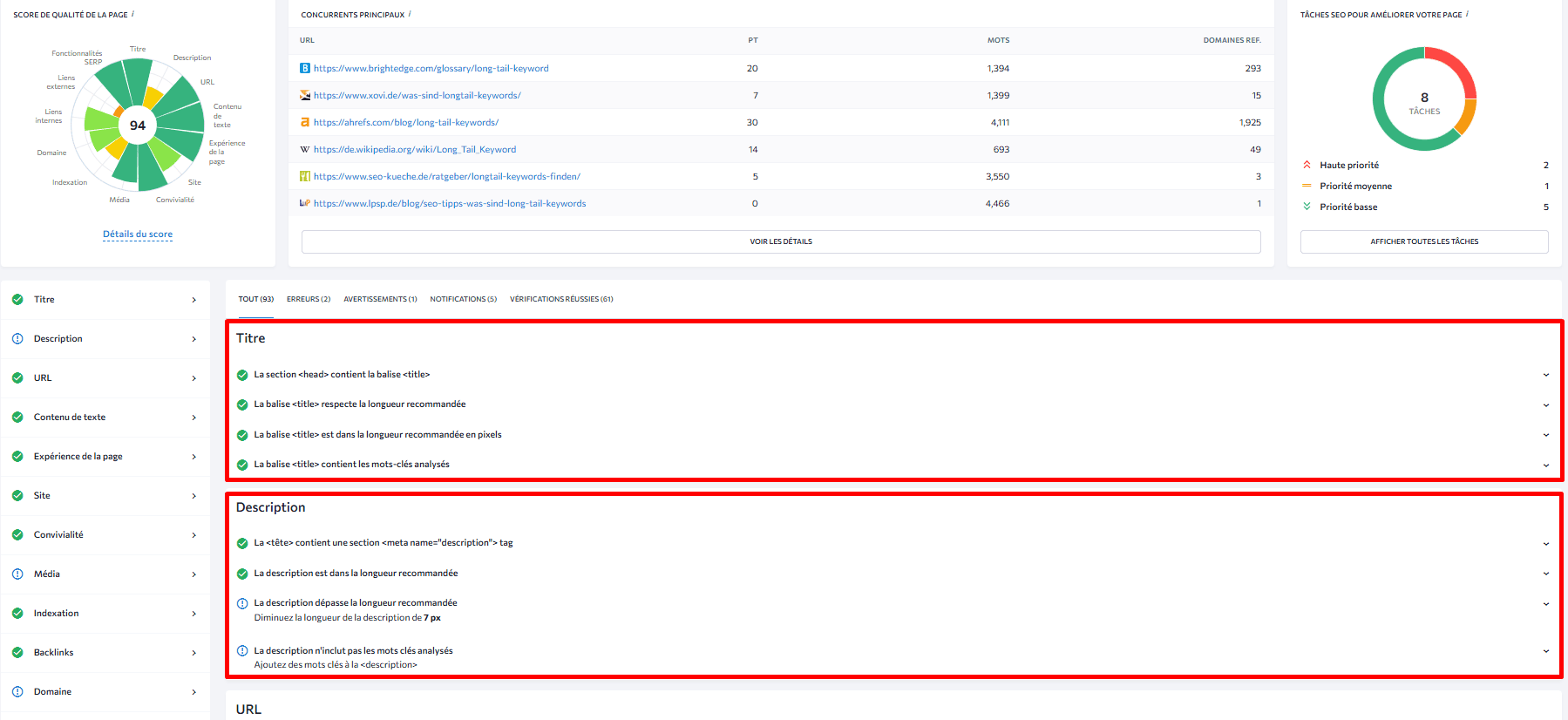Open the Expérience de la page sidebar section

point(105,456)
